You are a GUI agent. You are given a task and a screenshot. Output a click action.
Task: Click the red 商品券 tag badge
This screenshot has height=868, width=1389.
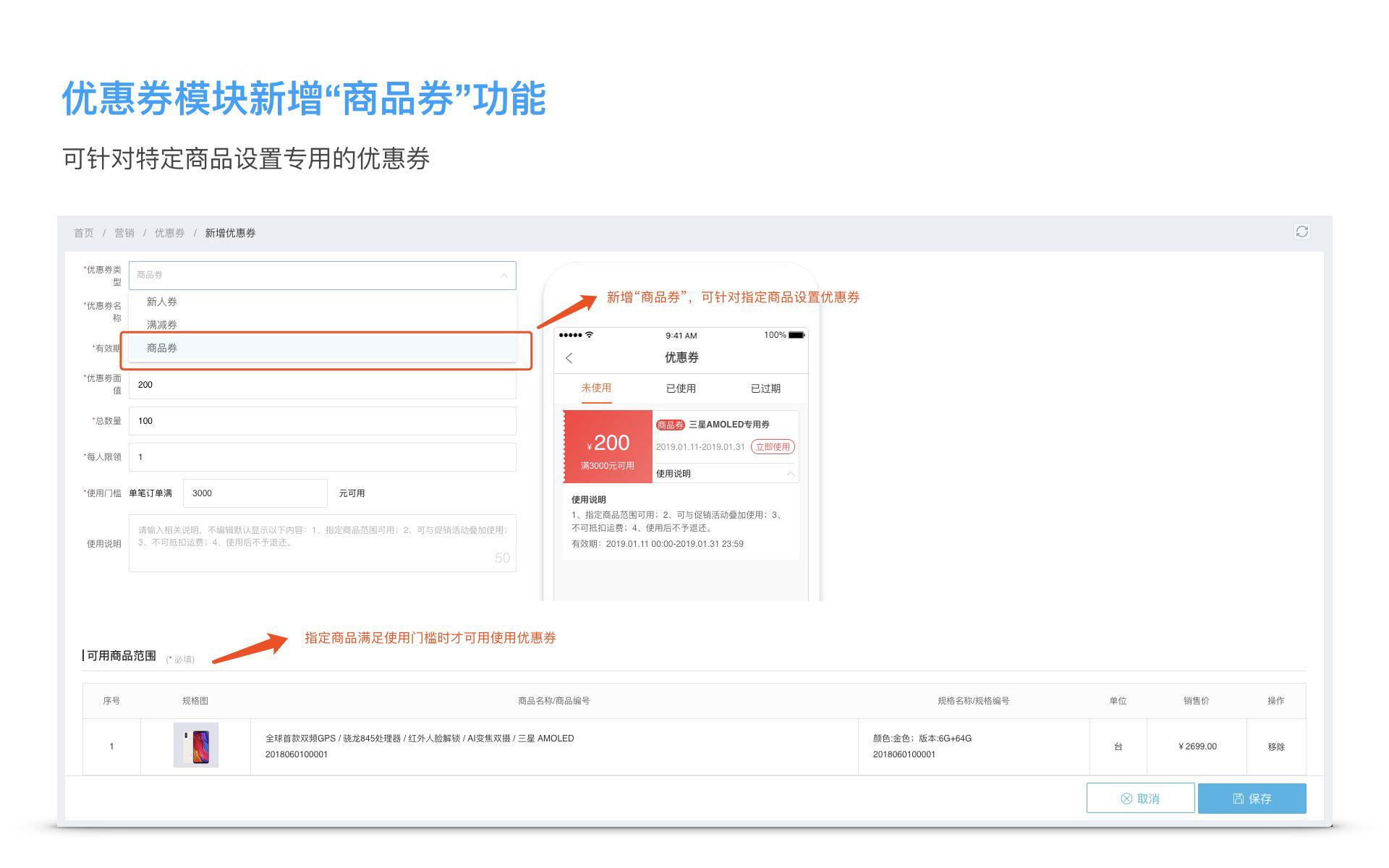(x=670, y=425)
